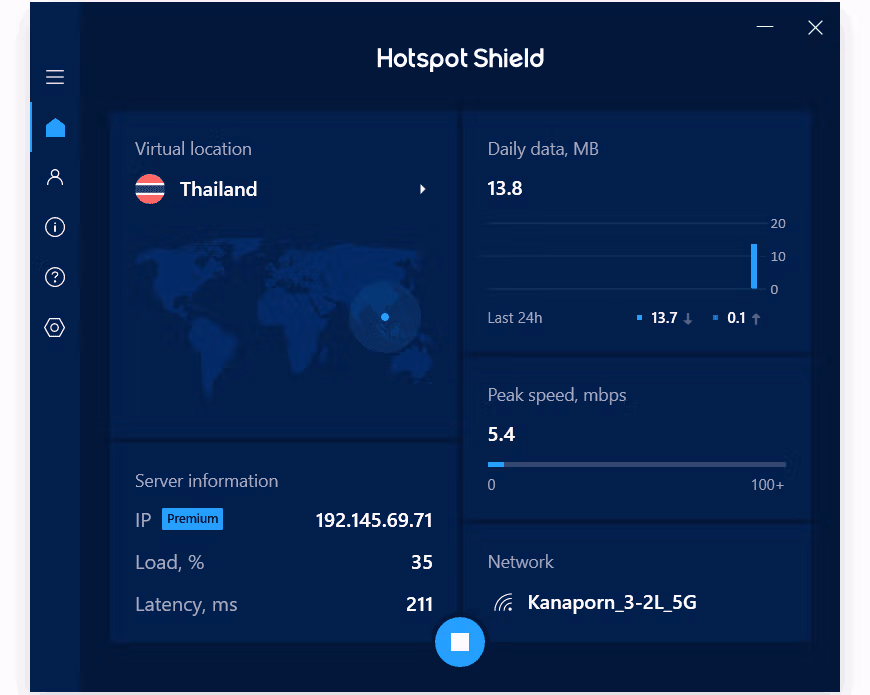Click the download amount 13.7
Image resolution: width=870 pixels, height=695 pixels.
click(664, 318)
